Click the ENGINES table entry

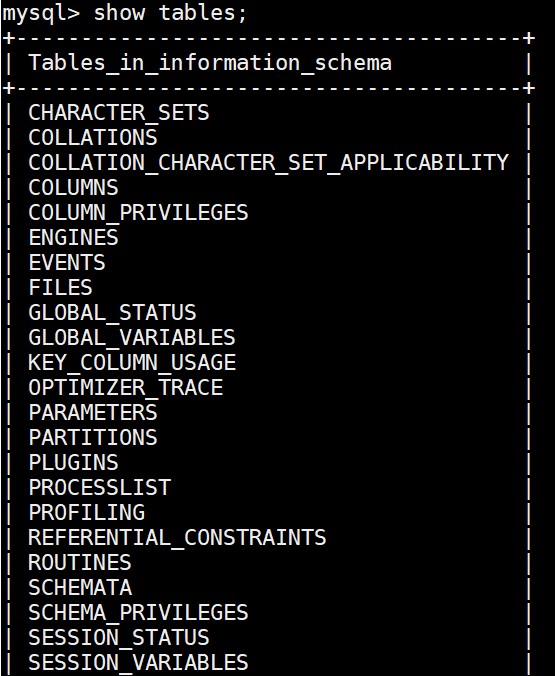click(73, 238)
